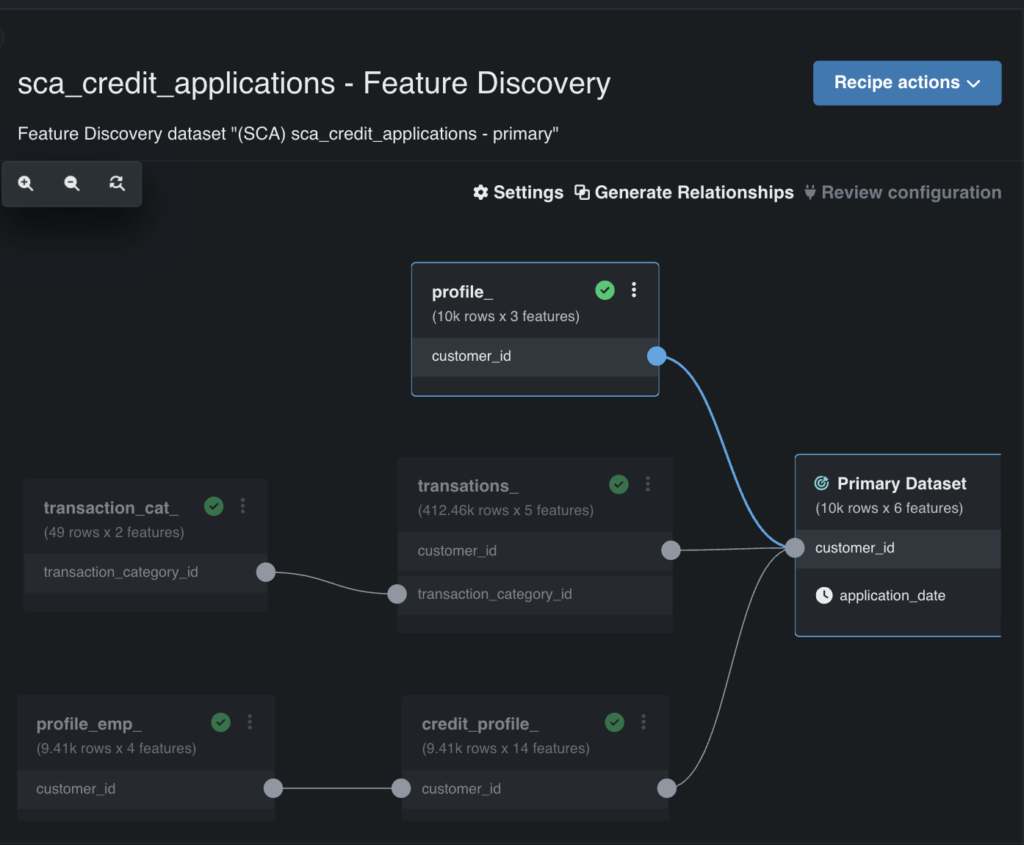Click the green check status on transations_ node
The height and width of the screenshot is (845, 1024).
[x=618, y=485]
